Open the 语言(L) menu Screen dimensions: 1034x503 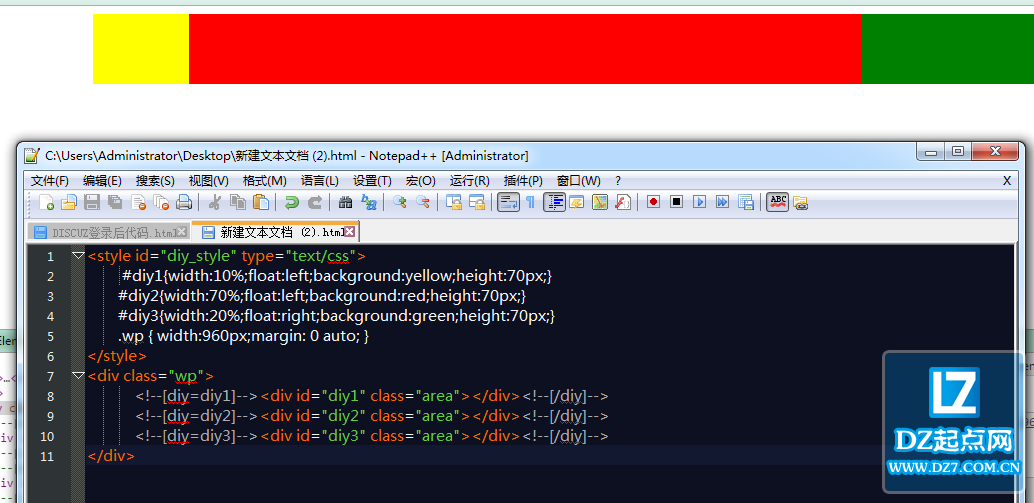(x=320, y=181)
